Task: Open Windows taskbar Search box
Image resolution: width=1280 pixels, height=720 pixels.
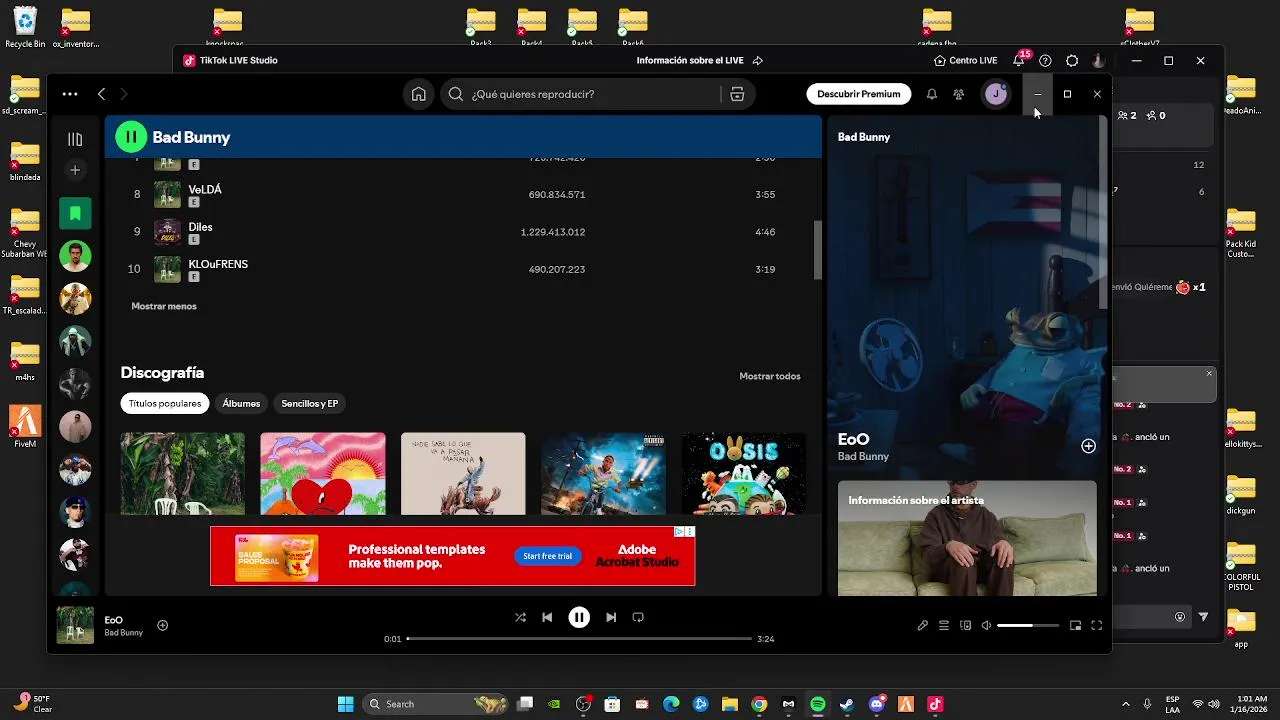Action: 435,704
